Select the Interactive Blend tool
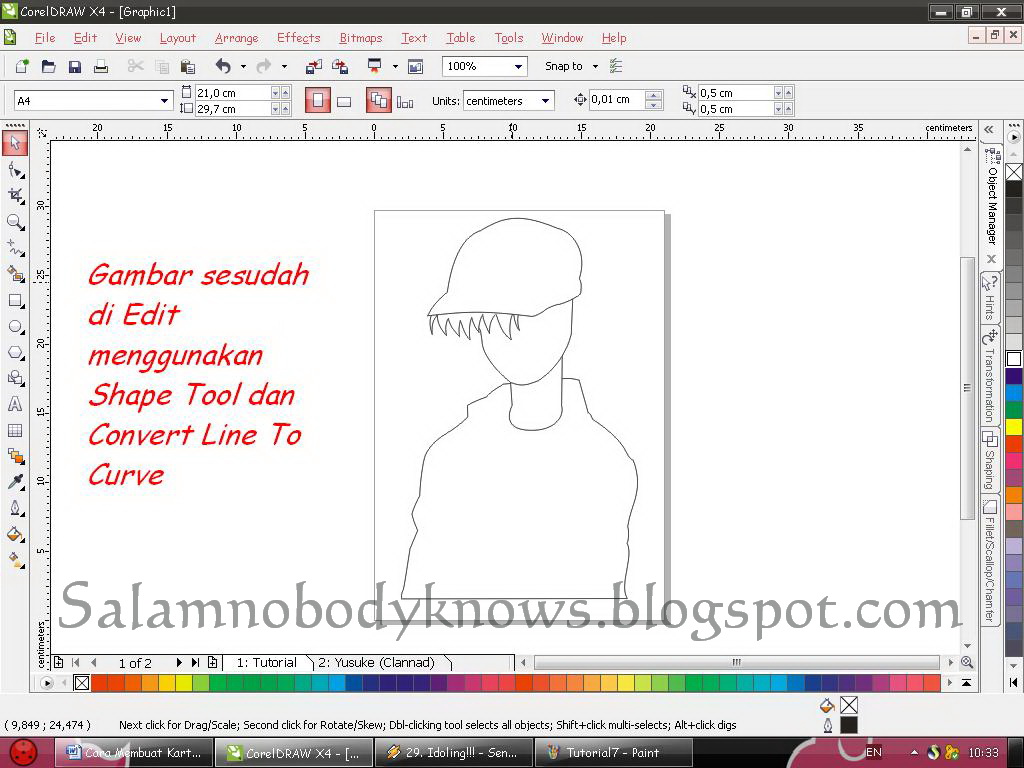 [15, 456]
